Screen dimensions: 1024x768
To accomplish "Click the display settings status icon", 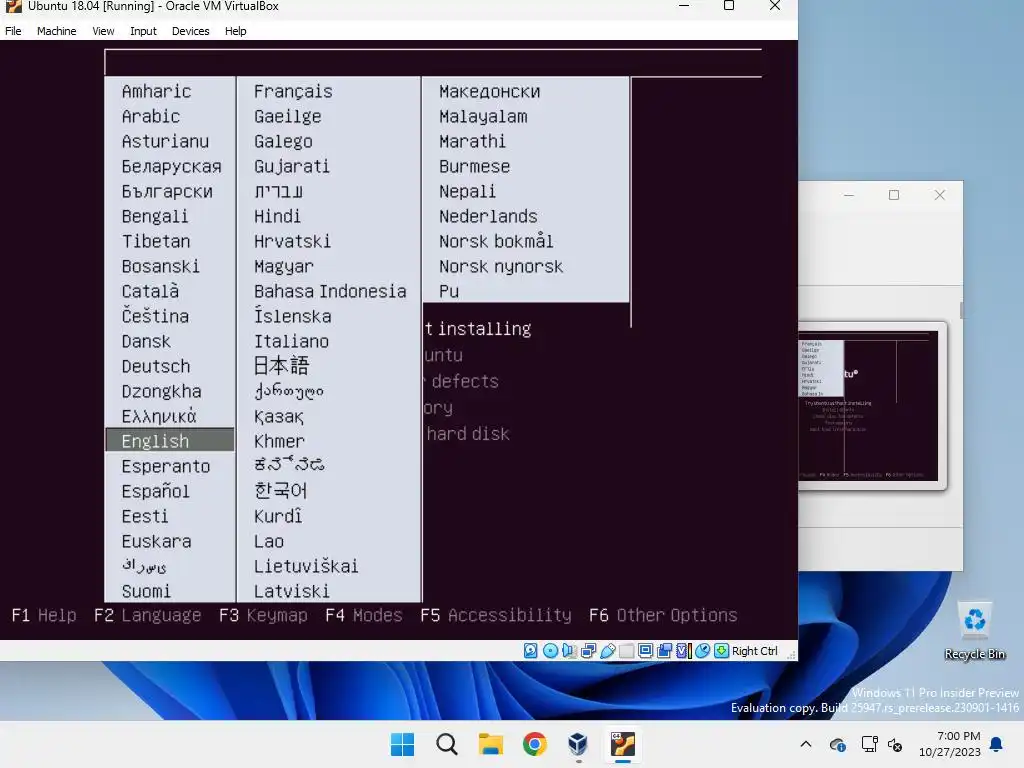I will coord(645,650).
